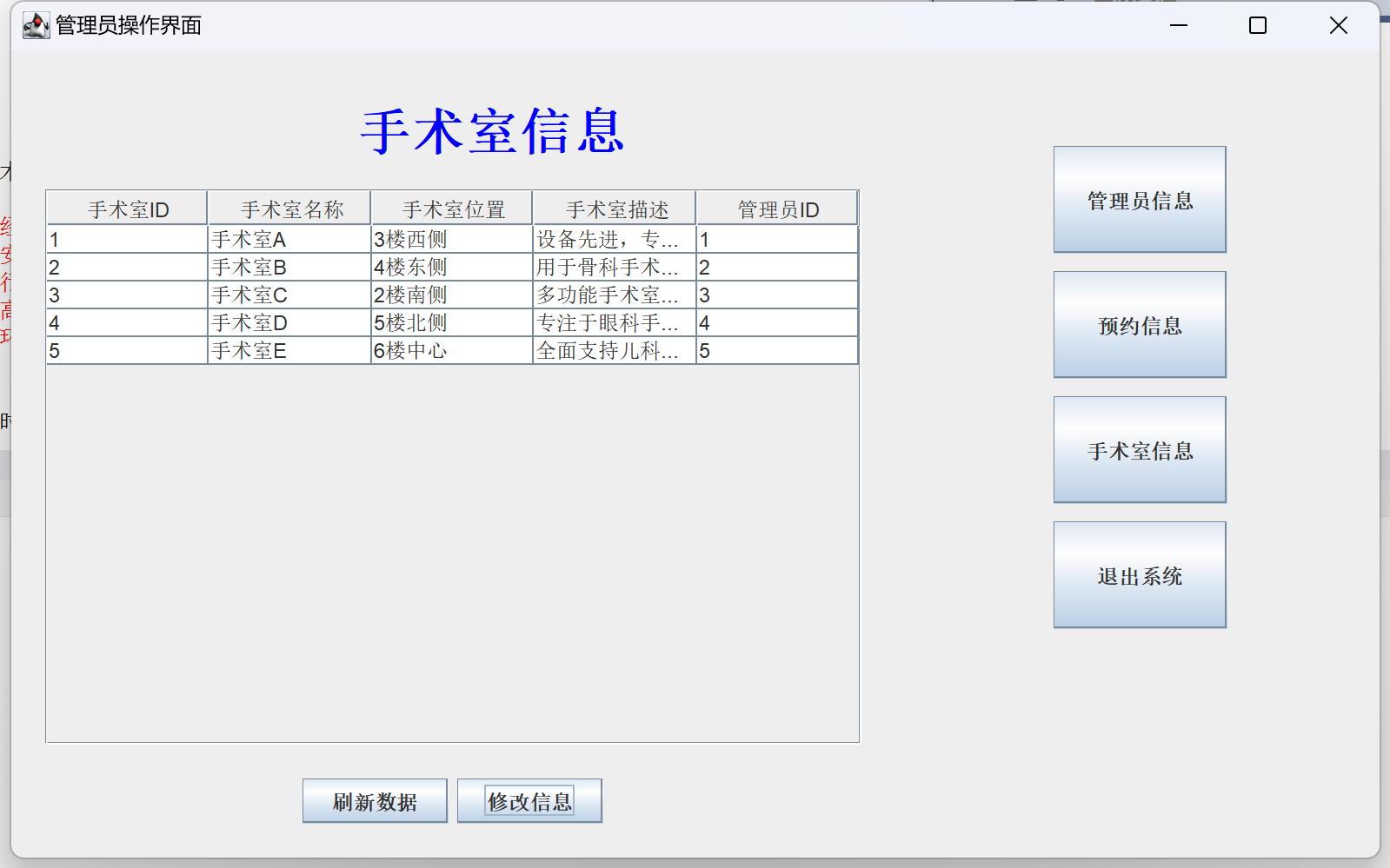Select the 手术室A name cell
This screenshot has height=868, width=1390.
(289, 240)
